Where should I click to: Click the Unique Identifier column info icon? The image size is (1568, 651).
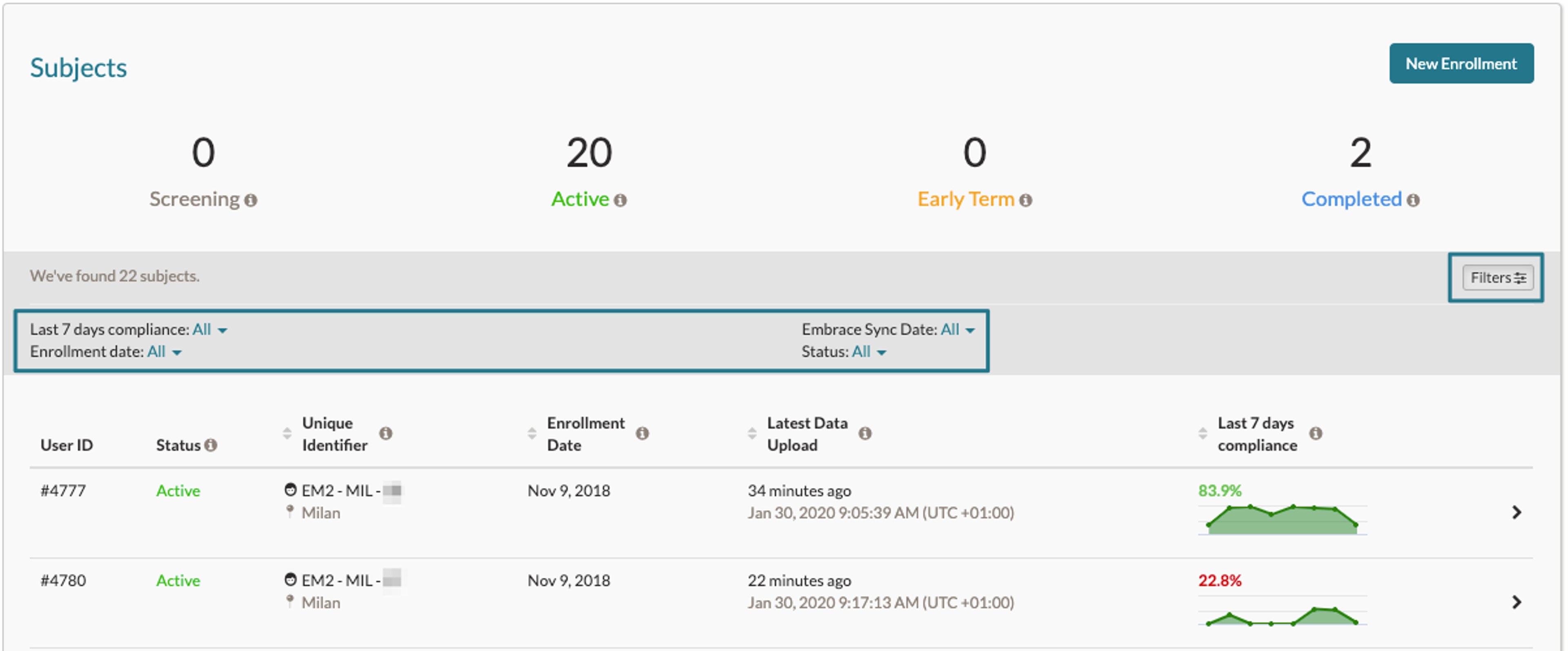pos(386,433)
